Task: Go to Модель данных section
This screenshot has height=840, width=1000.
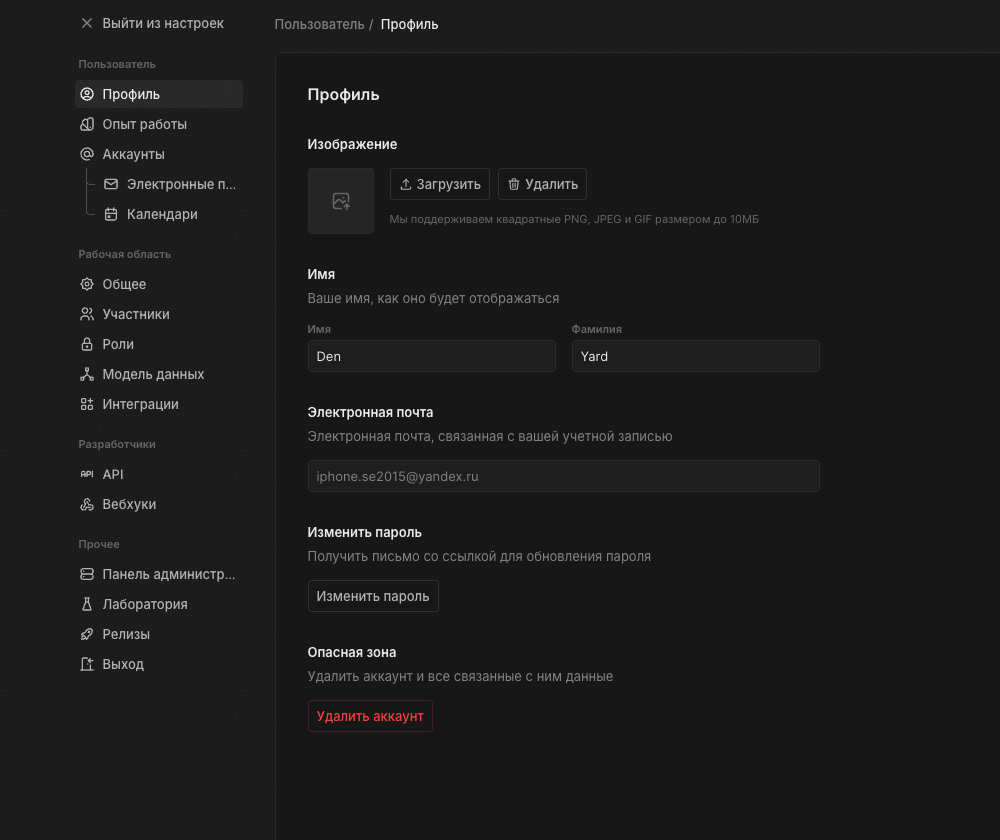Action: click(153, 374)
